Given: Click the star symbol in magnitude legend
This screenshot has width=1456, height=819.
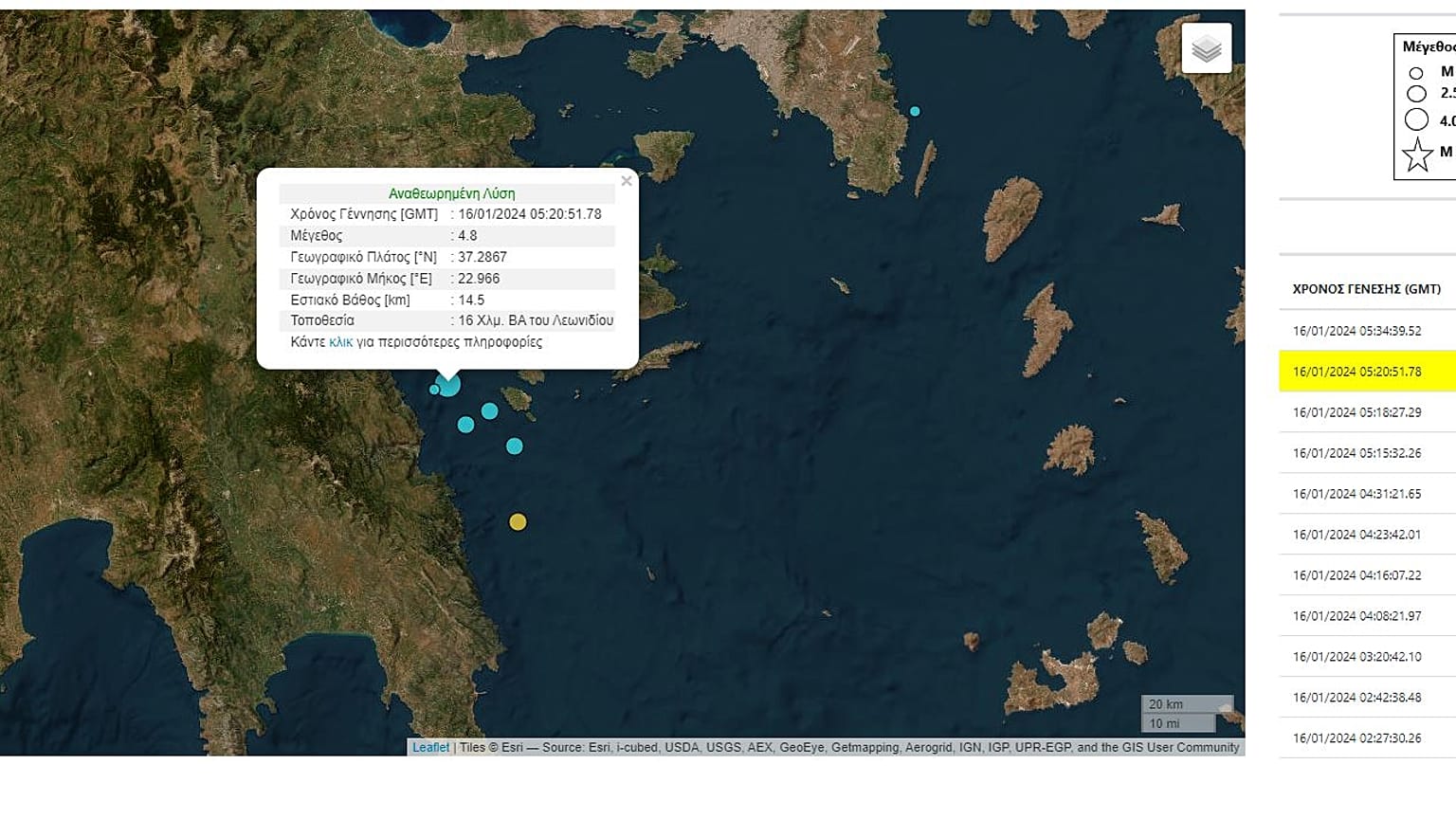Looking at the screenshot, I should tap(1417, 155).
